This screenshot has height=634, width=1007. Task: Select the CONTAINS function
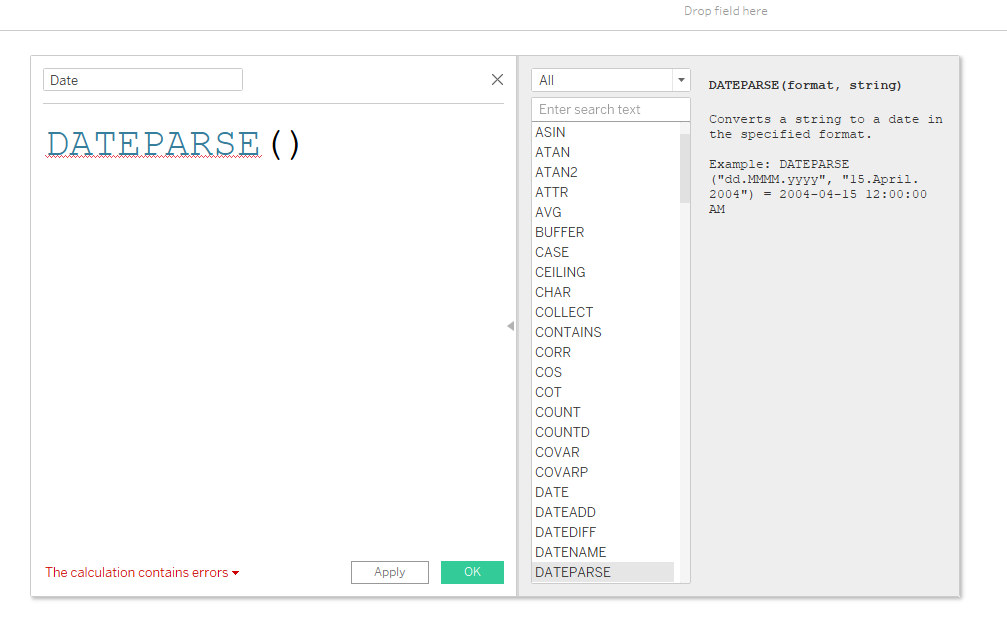pyautogui.click(x=568, y=332)
